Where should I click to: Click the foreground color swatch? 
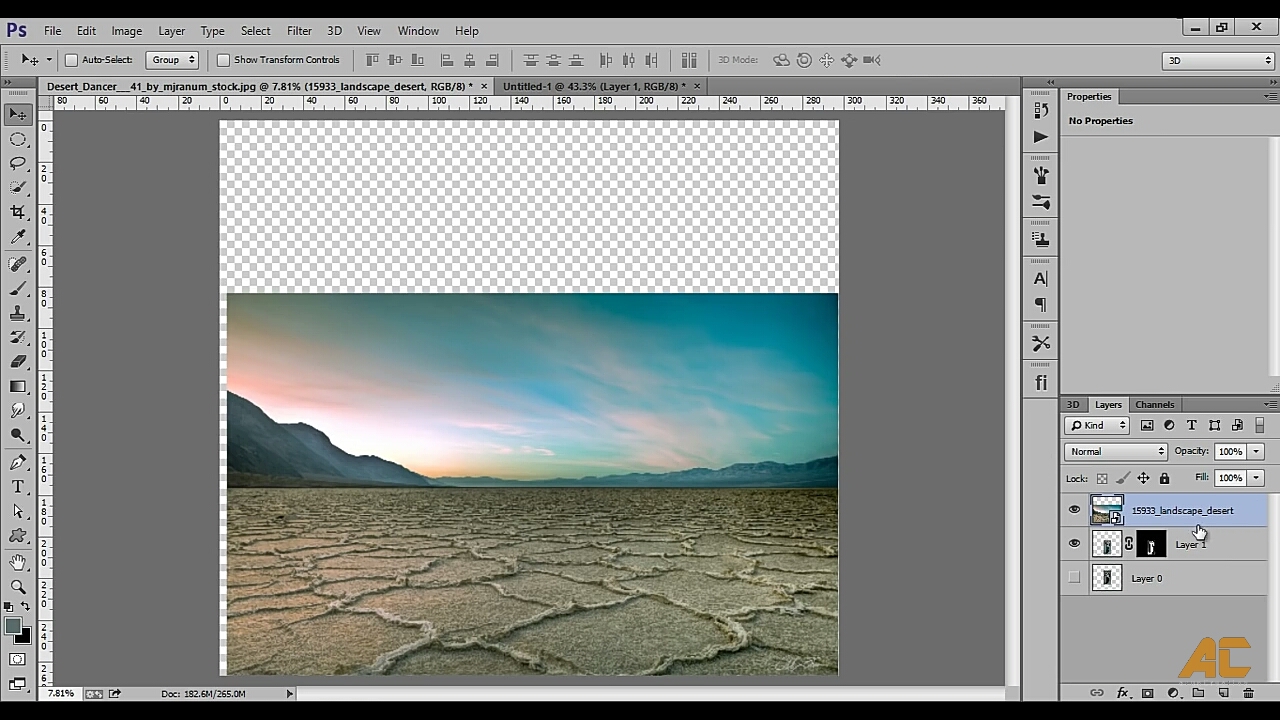click(13, 627)
